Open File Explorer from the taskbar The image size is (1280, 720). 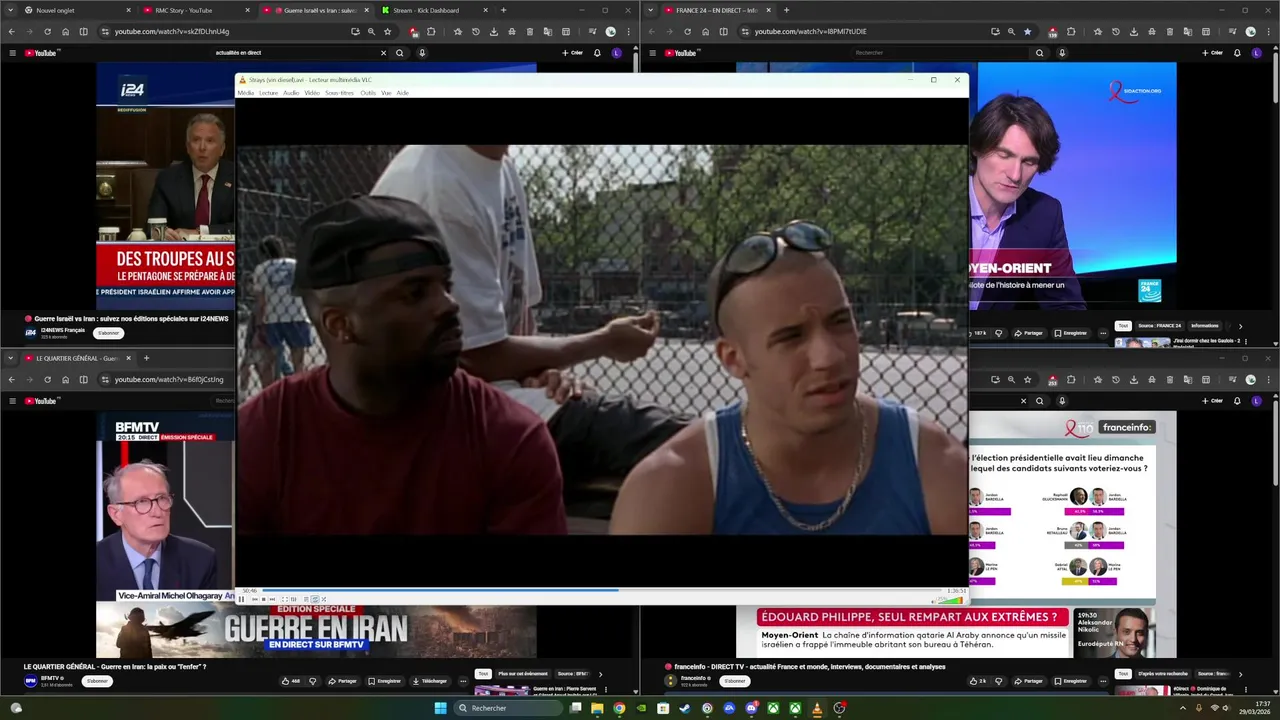[597, 708]
